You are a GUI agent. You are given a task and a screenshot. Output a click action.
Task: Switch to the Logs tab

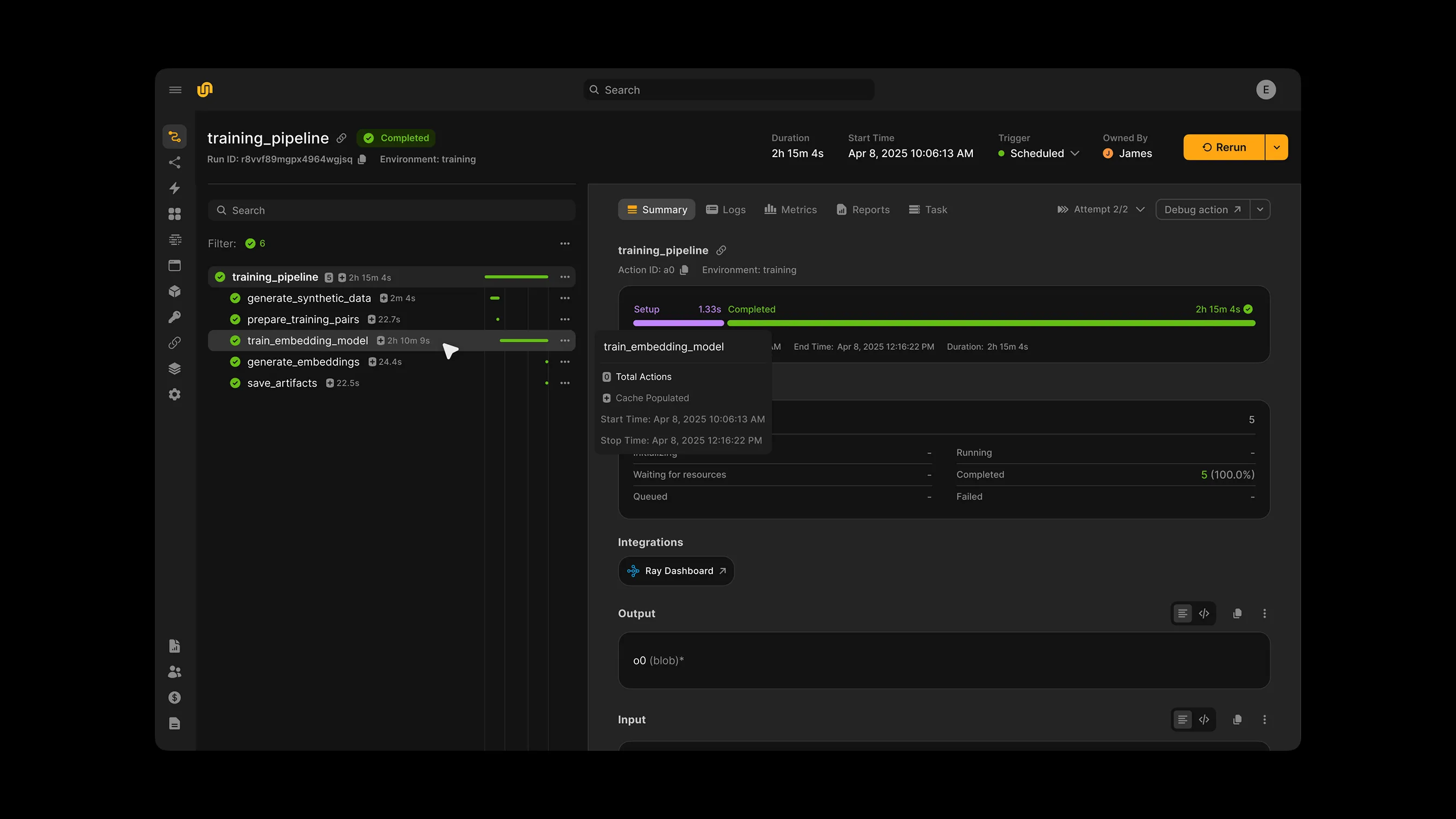[726, 209]
